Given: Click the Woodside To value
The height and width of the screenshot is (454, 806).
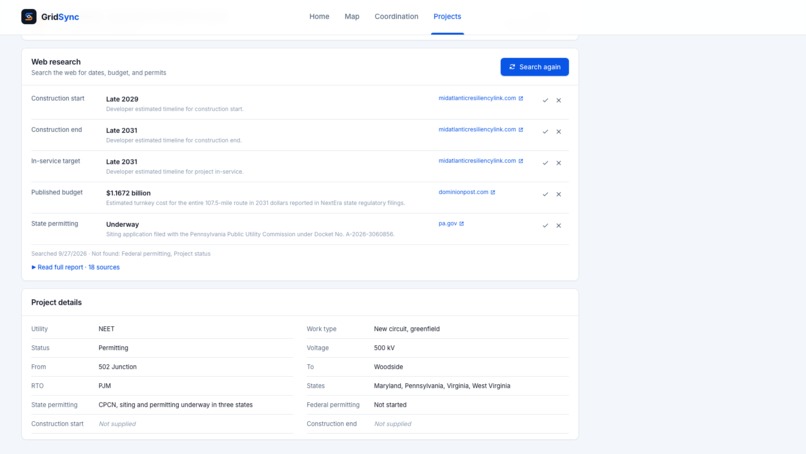Looking at the screenshot, I should coord(388,367).
